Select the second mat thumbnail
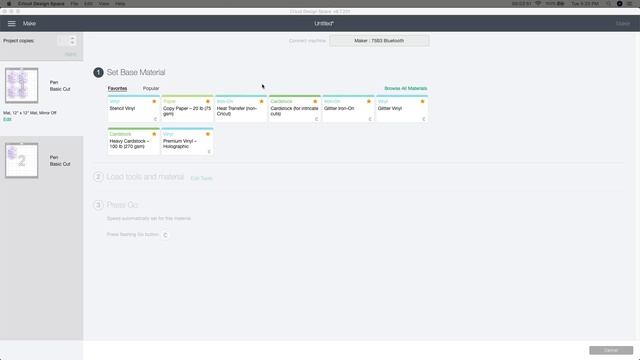The width and height of the screenshot is (640, 360). (22, 160)
